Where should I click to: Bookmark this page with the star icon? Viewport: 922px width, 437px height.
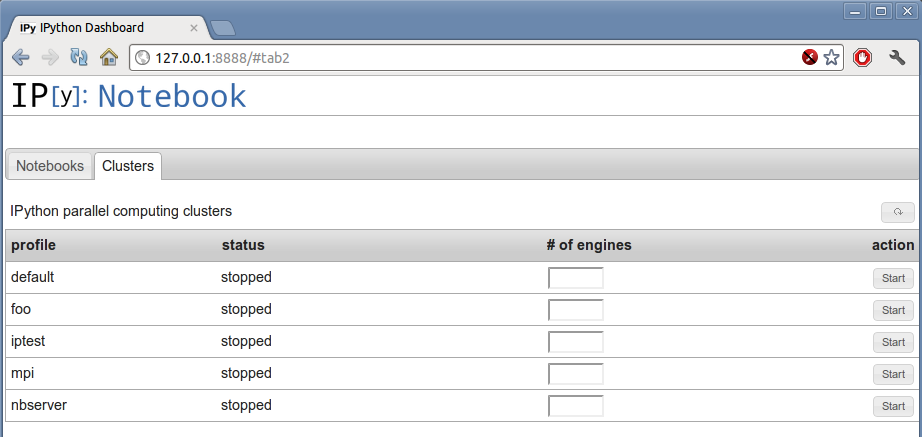pyautogui.click(x=831, y=57)
